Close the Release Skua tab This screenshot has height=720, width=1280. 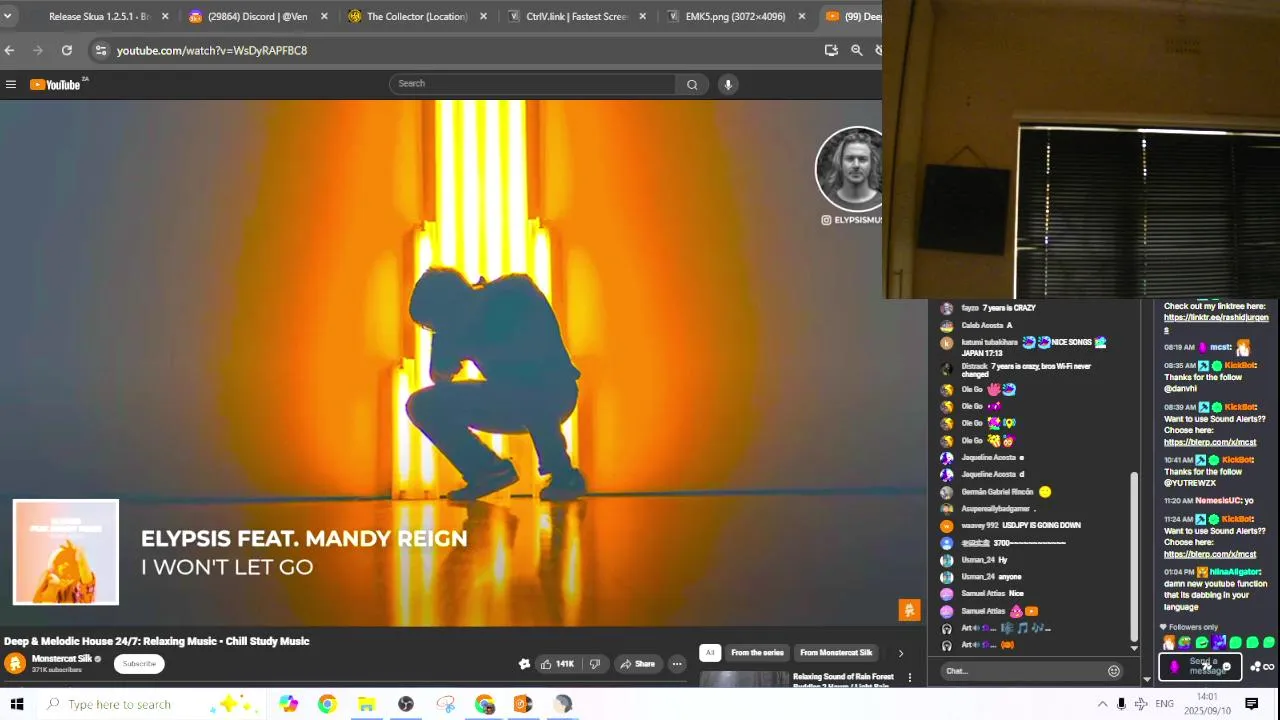coord(165,16)
